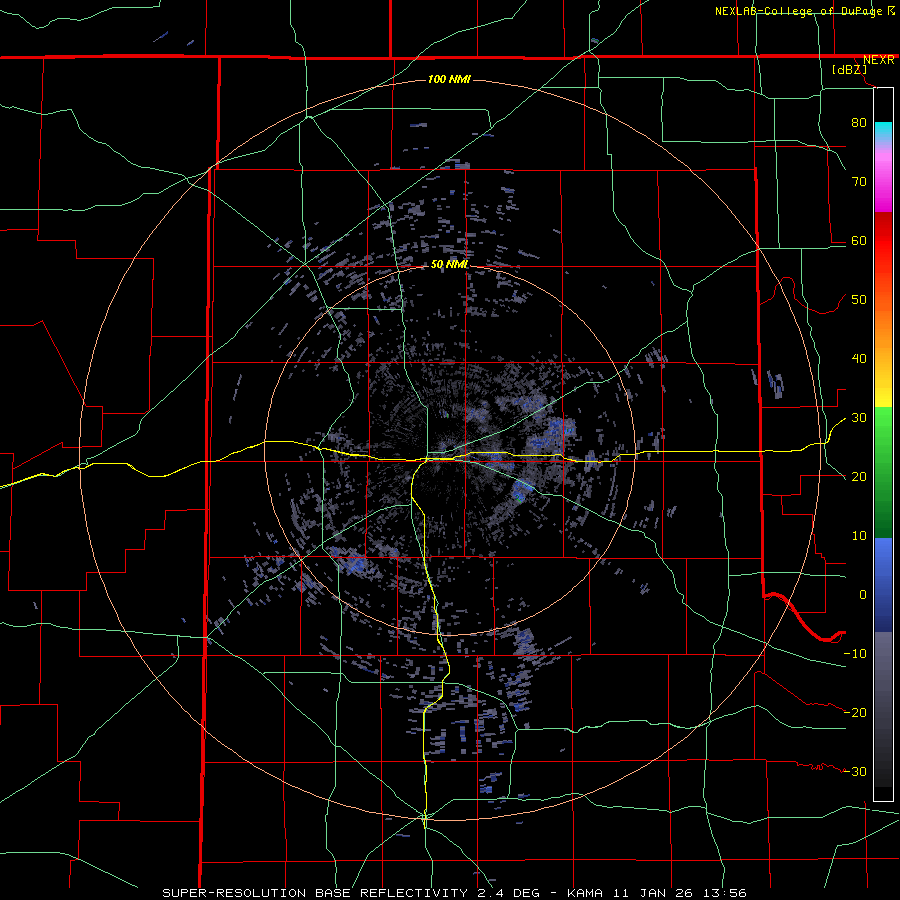900x900 pixels.
Task: Click the 70 value on the dBZ scale
Action: click(x=859, y=181)
